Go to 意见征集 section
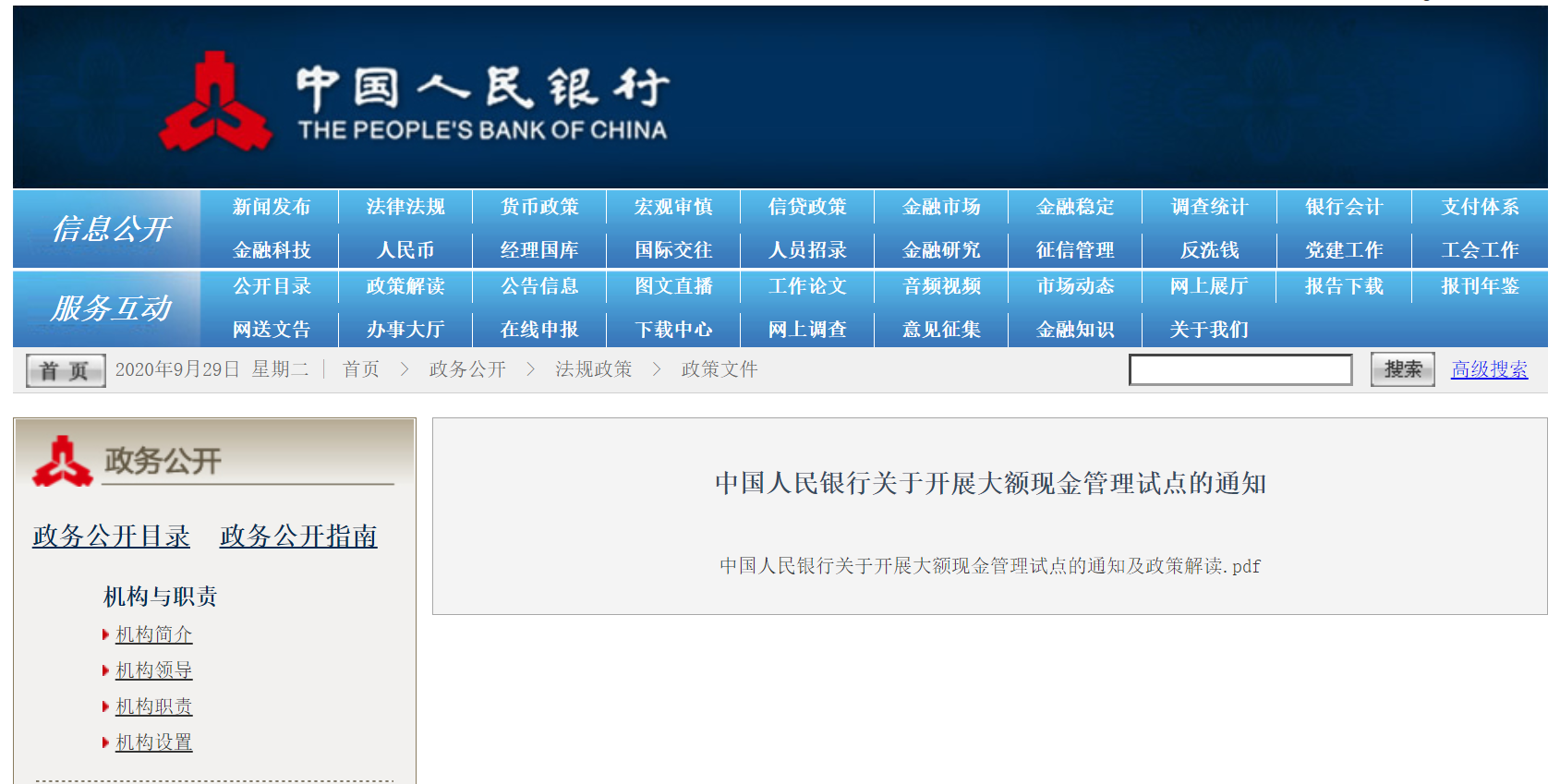This screenshot has width=1560, height=784. click(x=941, y=330)
